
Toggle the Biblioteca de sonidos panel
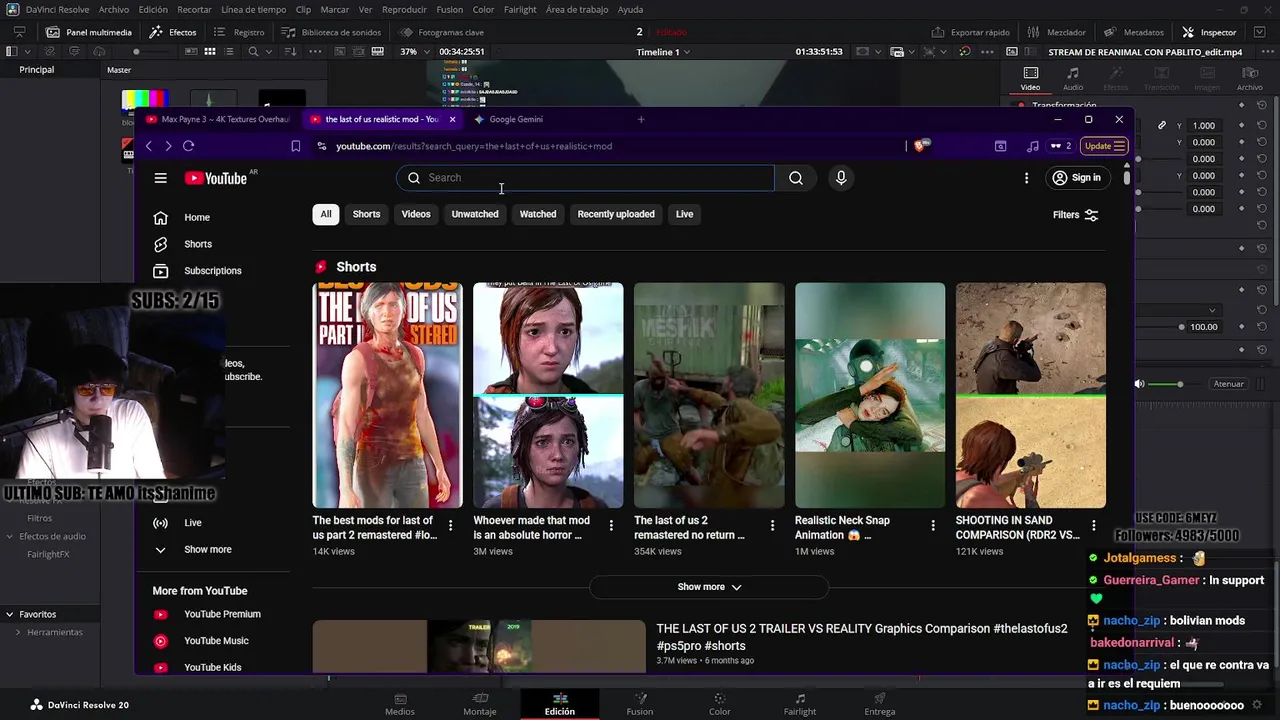pos(332,32)
